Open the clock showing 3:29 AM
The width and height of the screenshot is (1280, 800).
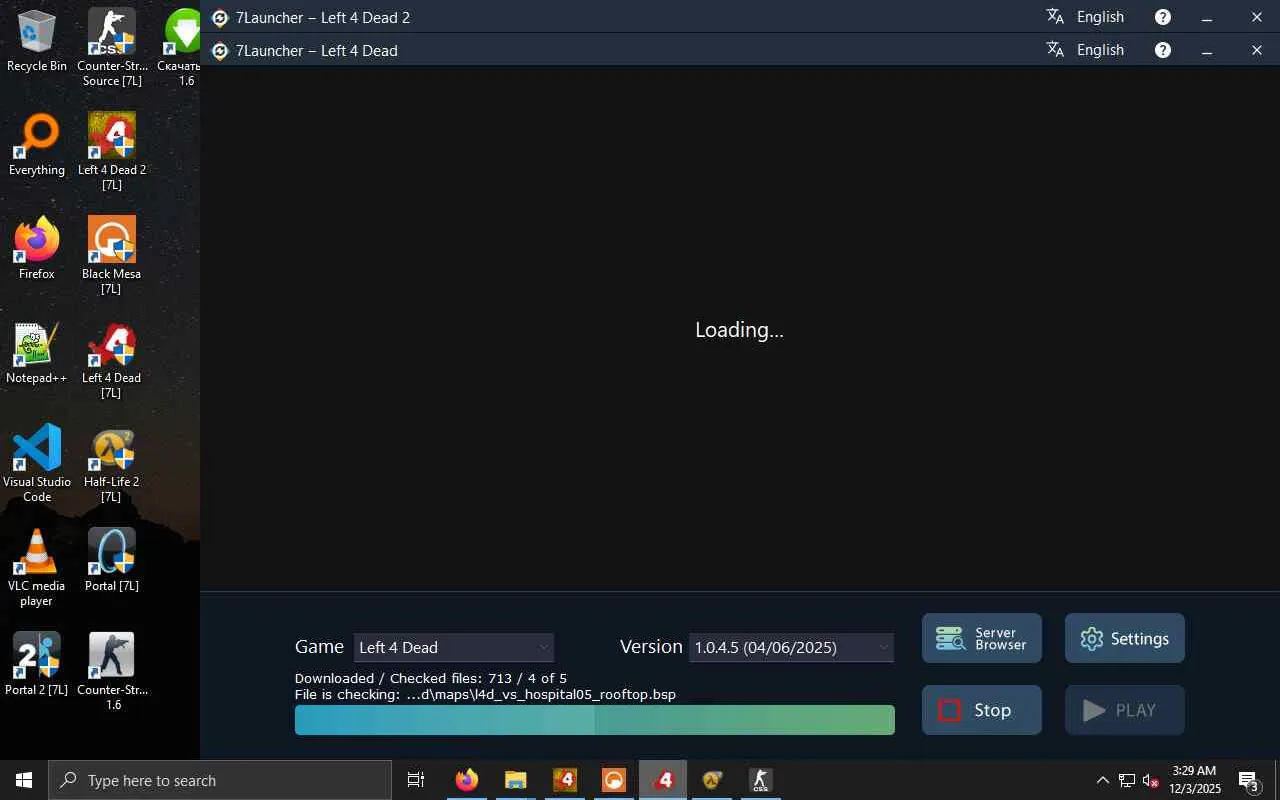[x=1195, y=780]
